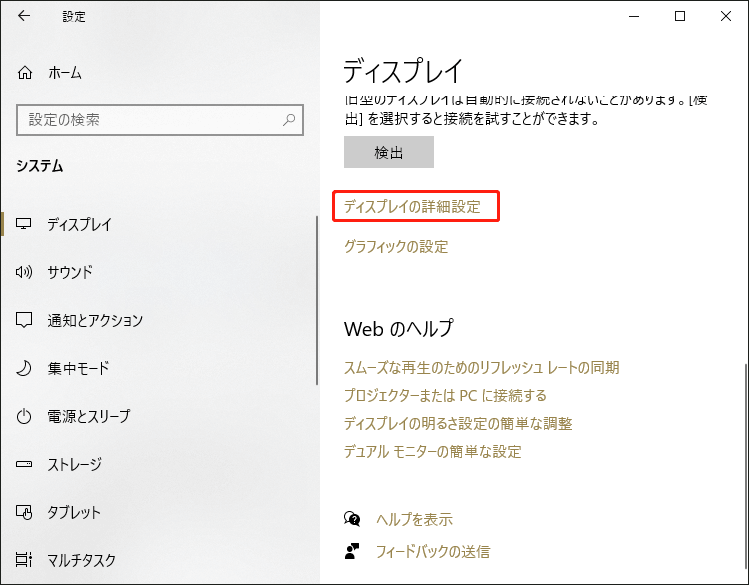Open グラフィックの設定 link
Screen dimensions: 749x585
[396, 246]
